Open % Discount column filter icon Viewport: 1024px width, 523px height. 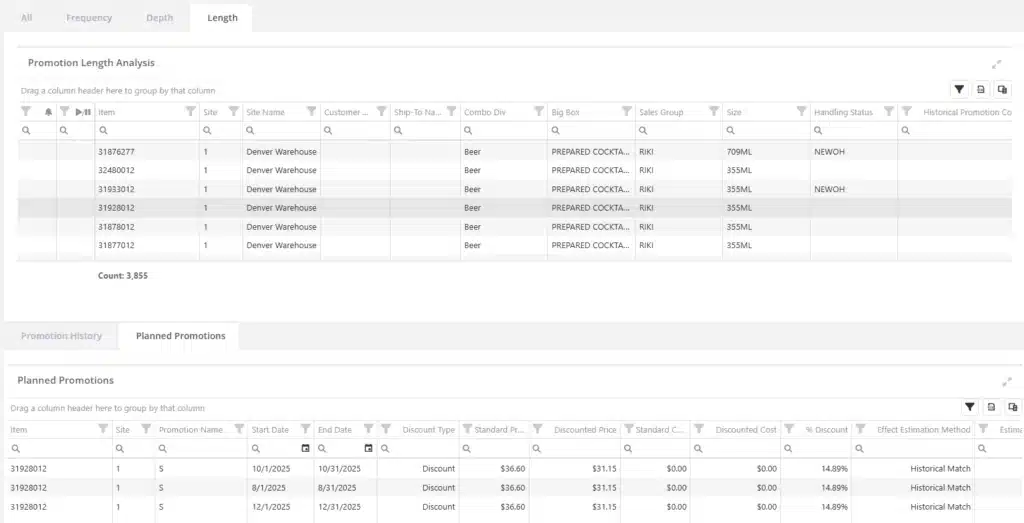pyautogui.click(x=789, y=429)
